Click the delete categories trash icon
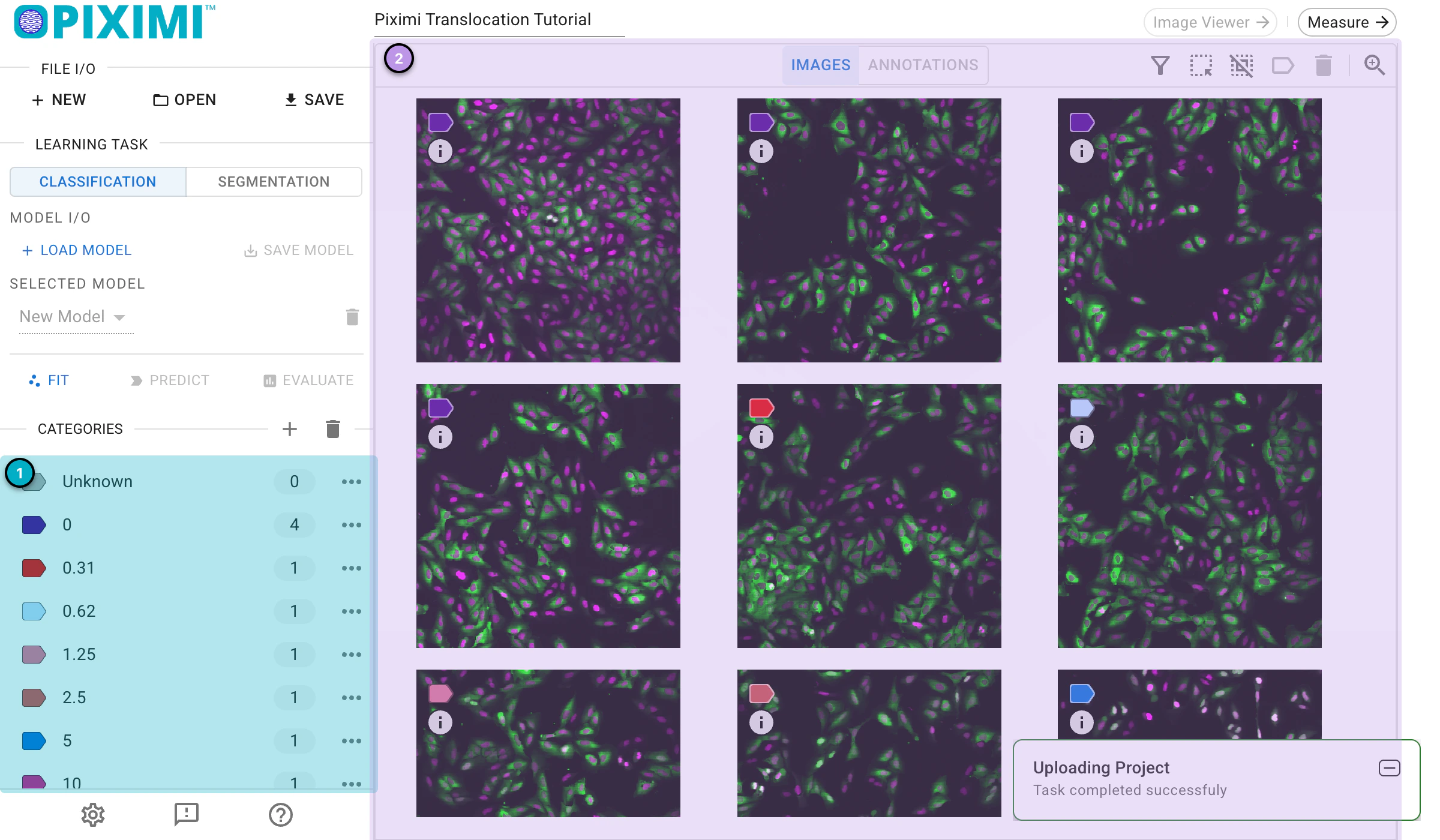The width and height of the screenshot is (1440, 840). [x=333, y=429]
